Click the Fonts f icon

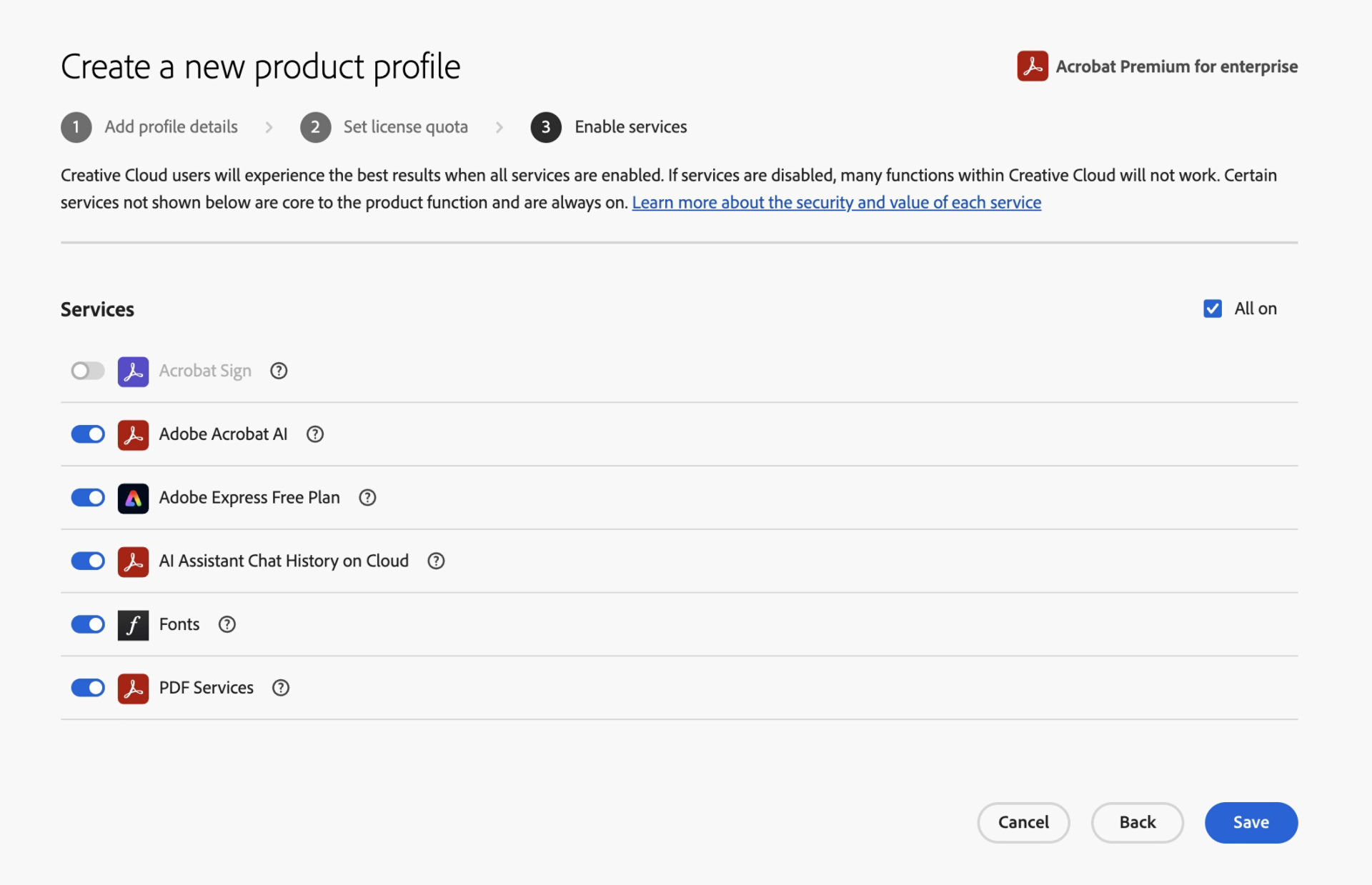tap(133, 625)
